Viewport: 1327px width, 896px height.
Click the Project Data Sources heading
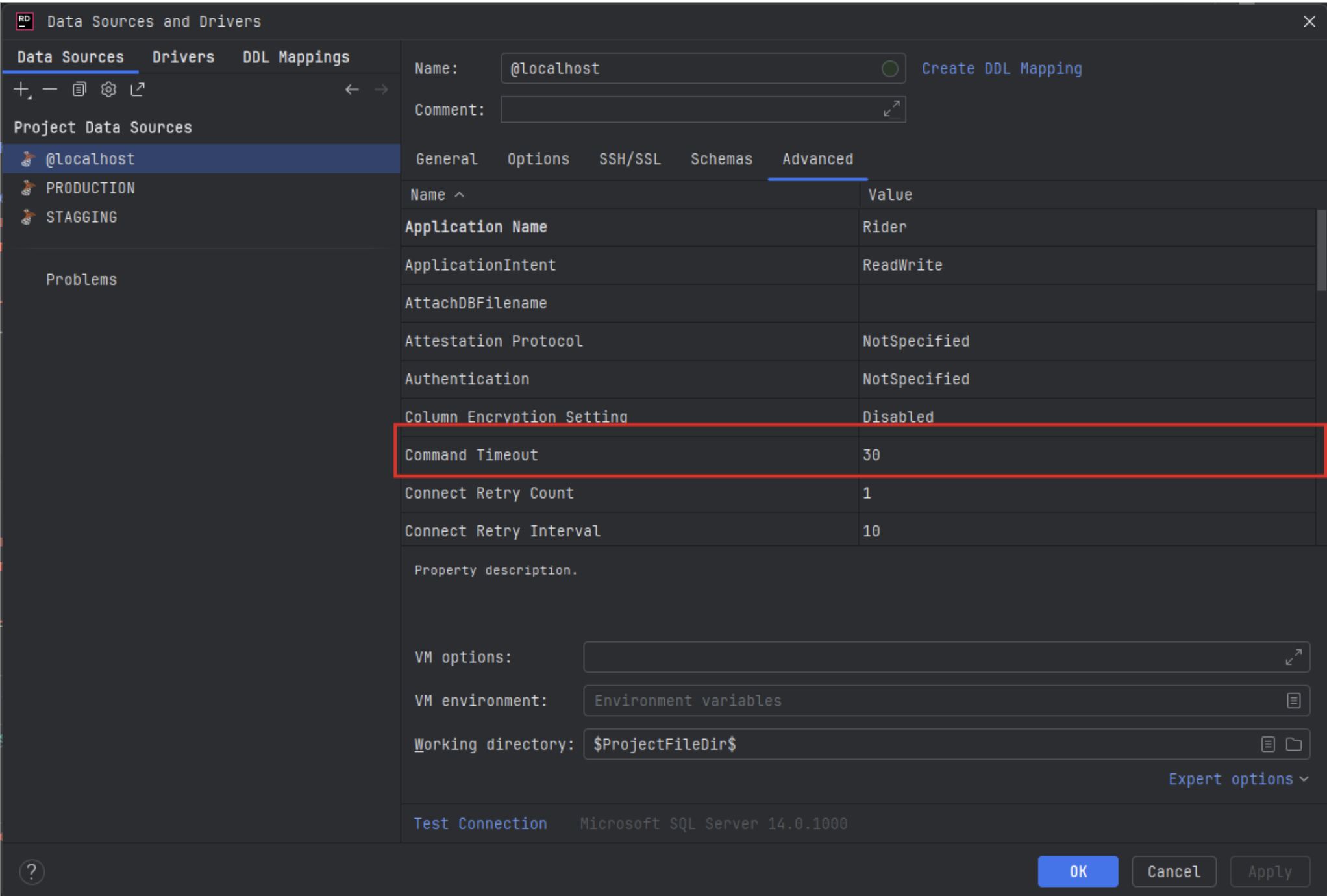click(103, 127)
